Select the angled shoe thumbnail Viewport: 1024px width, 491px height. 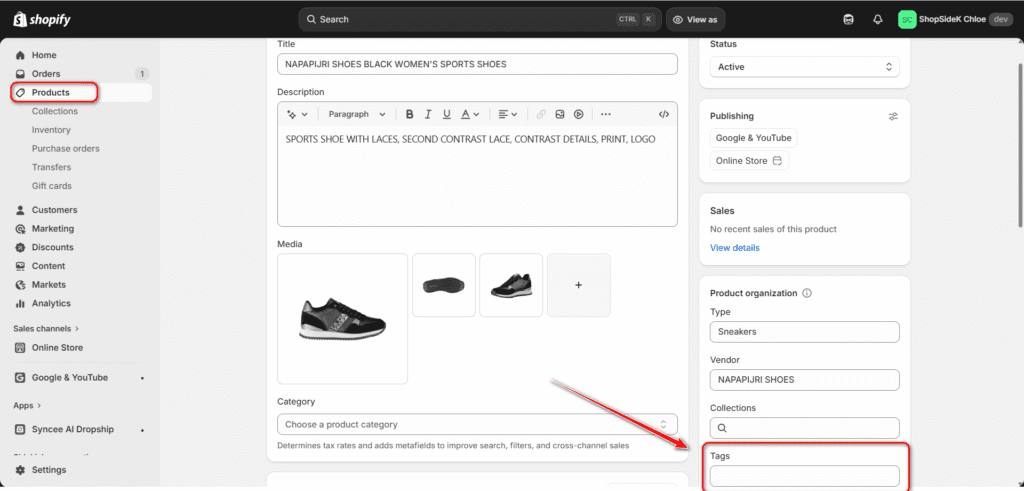[511, 285]
